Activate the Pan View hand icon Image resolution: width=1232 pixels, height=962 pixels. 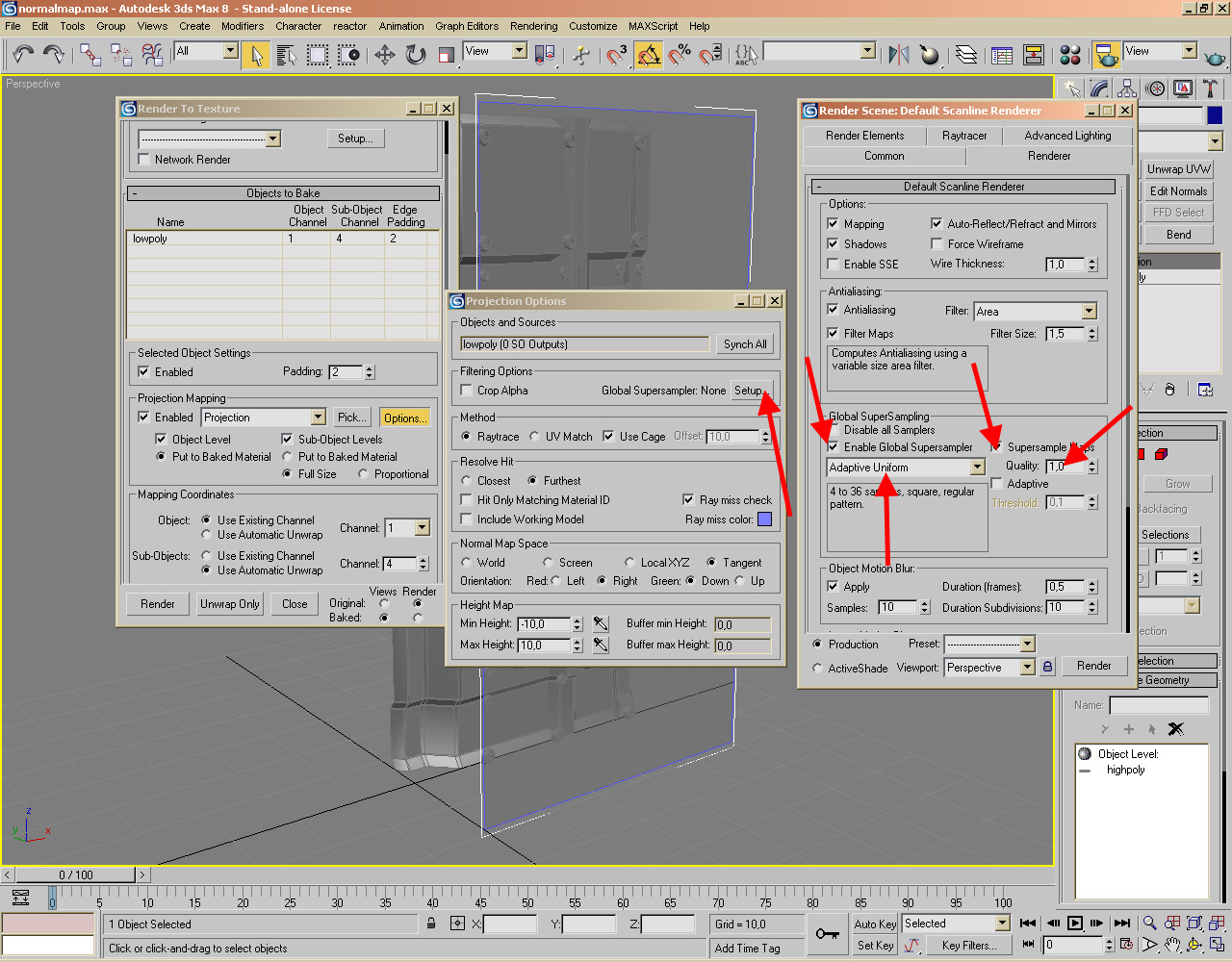click(1172, 945)
